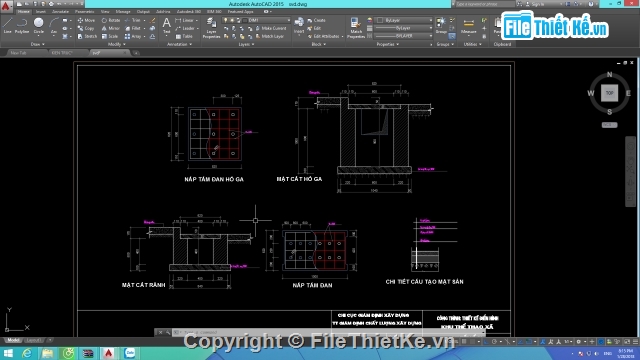
Task: Toggle the layer freeze sun icon
Action: click(232, 20)
